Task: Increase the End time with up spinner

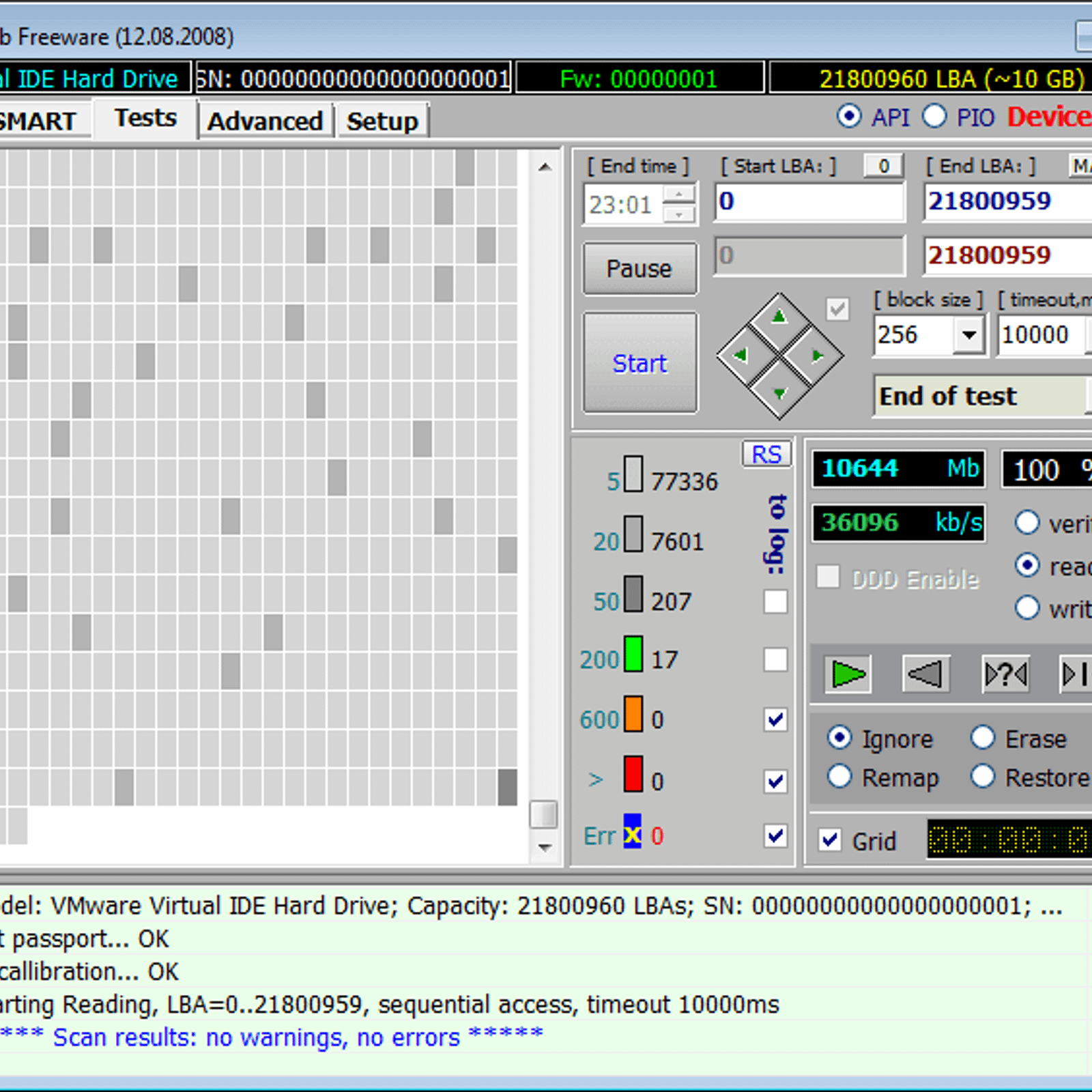Action: 678,195
